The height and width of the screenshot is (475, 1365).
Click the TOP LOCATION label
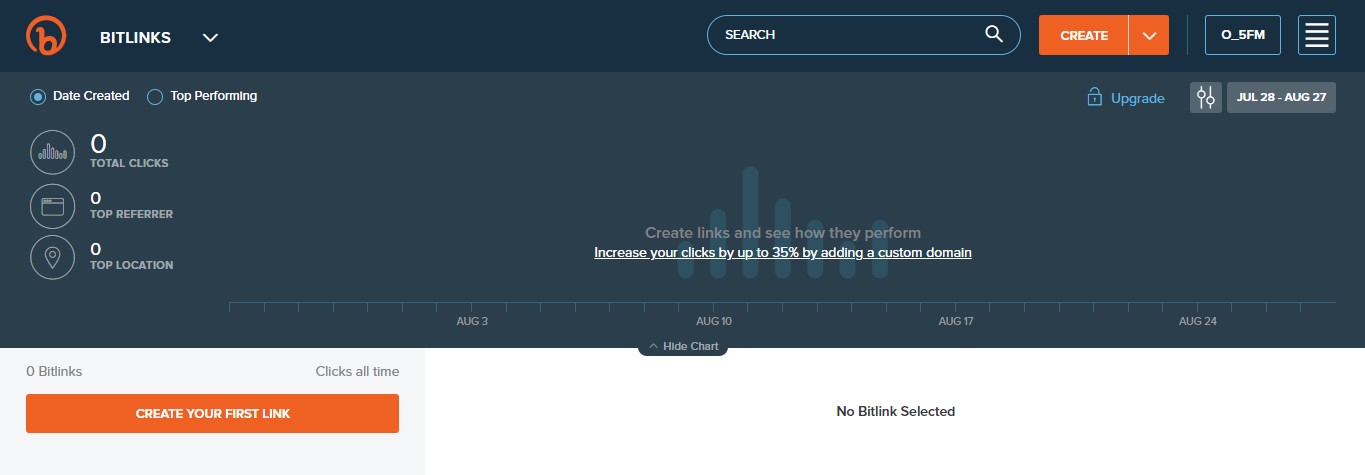131,265
